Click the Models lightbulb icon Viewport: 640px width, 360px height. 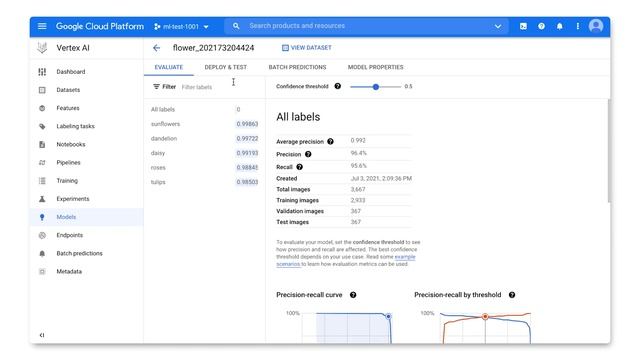pyautogui.click(x=42, y=217)
